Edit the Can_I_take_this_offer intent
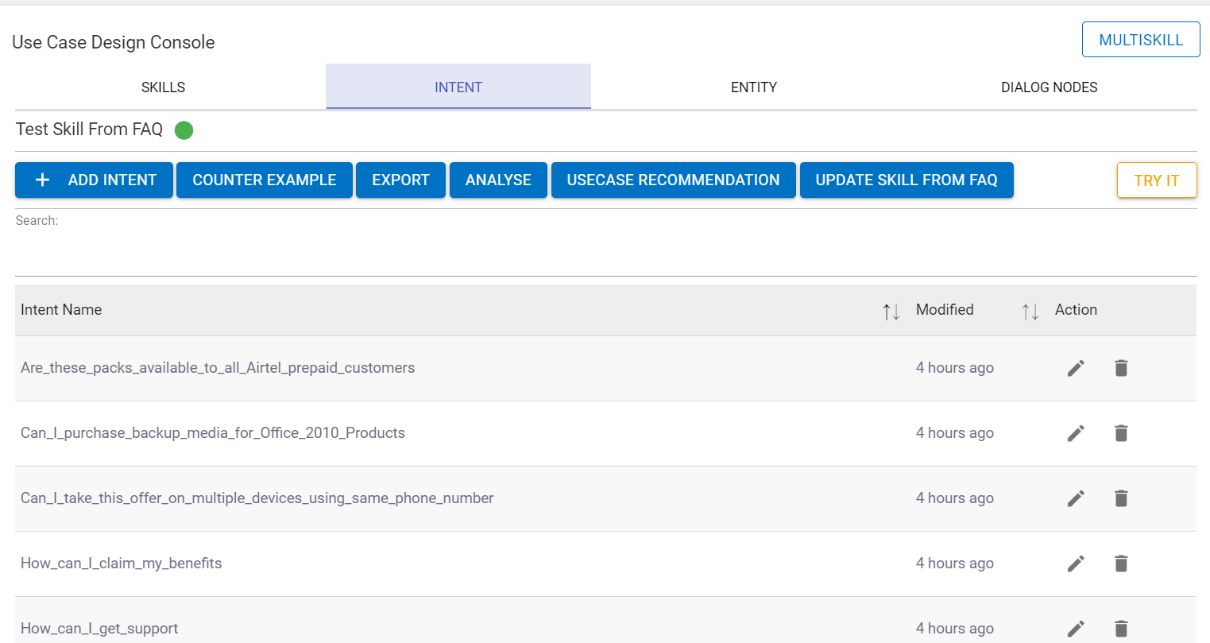Screen dimensions: 1210x643 pyautogui.click(x=1076, y=498)
